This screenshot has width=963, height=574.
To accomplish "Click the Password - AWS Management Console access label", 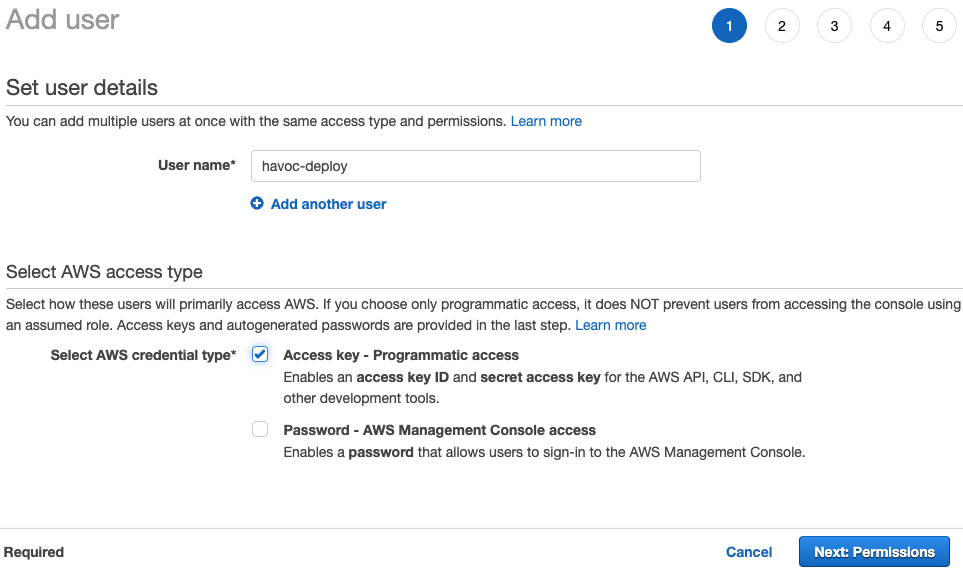I will pos(439,430).
